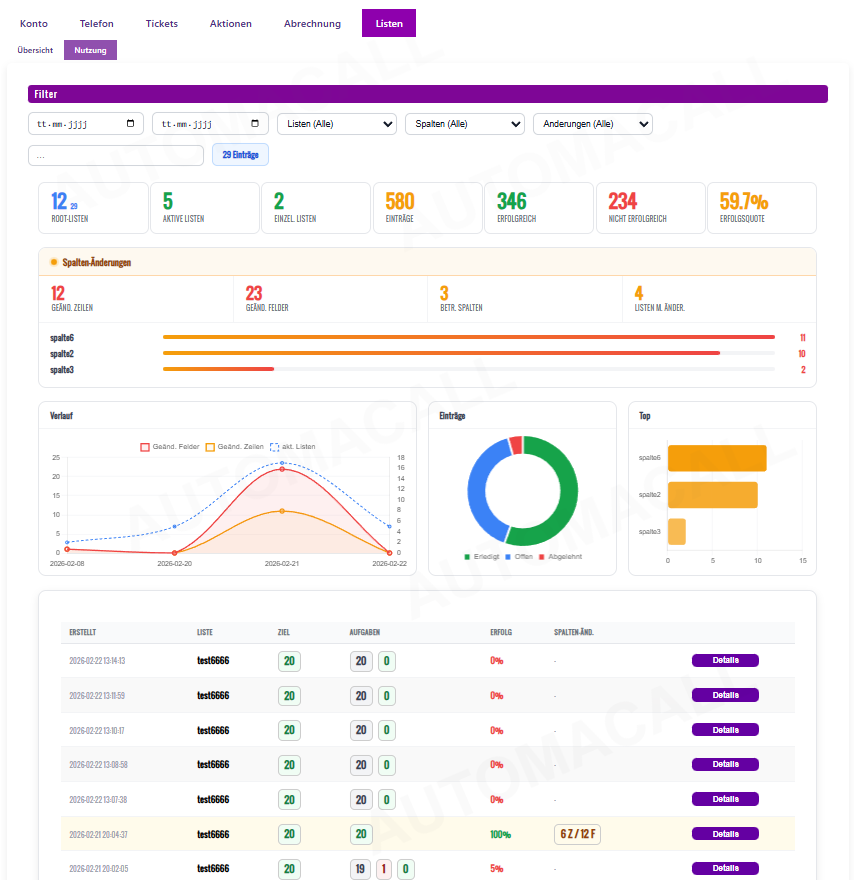Click the sun icon beside Spalten-Änderungen

pos(54,262)
